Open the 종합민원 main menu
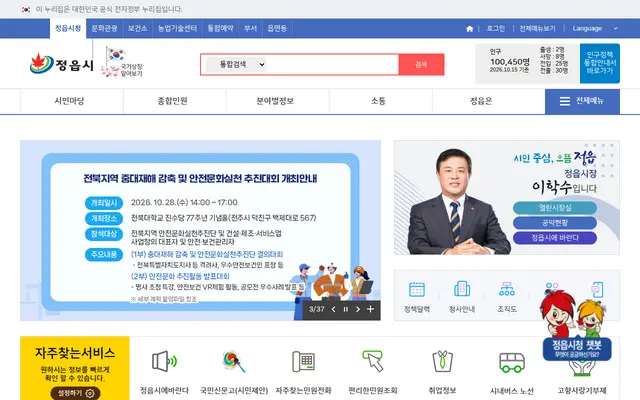This screenshot has height=400, width=640. pyautogui.click(x=174, y=101)
